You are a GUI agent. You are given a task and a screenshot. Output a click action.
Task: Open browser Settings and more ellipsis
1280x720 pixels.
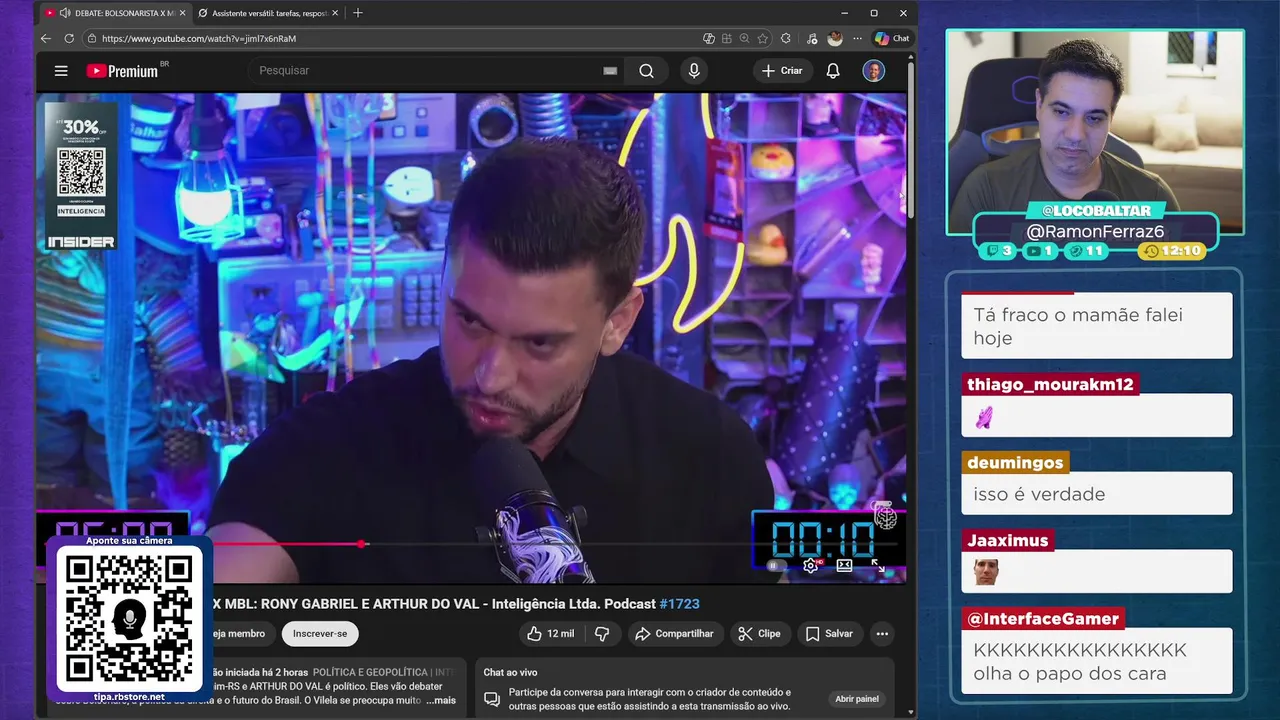point(857,38)
